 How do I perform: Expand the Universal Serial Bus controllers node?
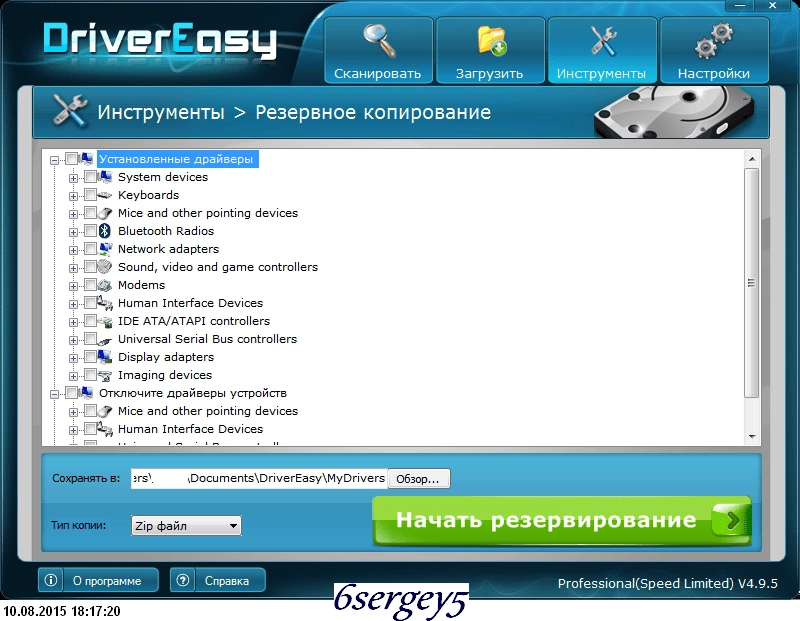pos(73,340)
